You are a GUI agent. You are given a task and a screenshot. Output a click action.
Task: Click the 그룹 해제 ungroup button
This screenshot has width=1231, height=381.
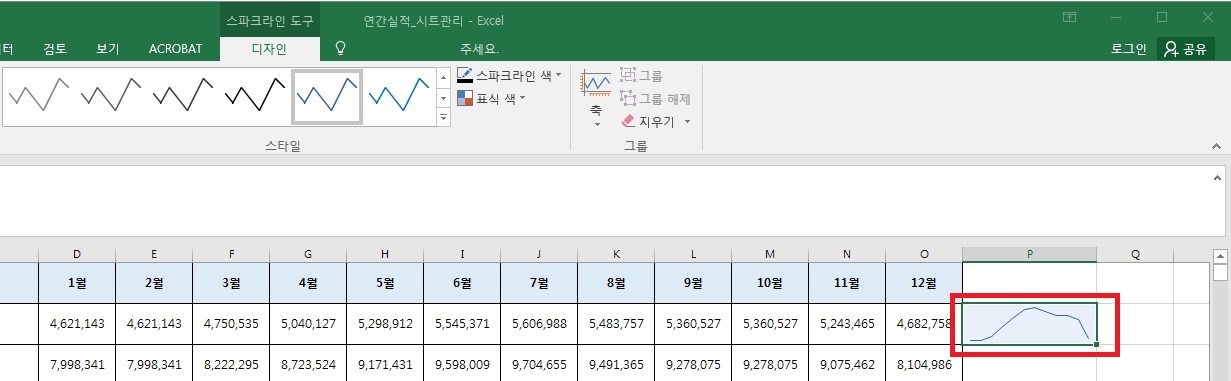click(655, 98)
